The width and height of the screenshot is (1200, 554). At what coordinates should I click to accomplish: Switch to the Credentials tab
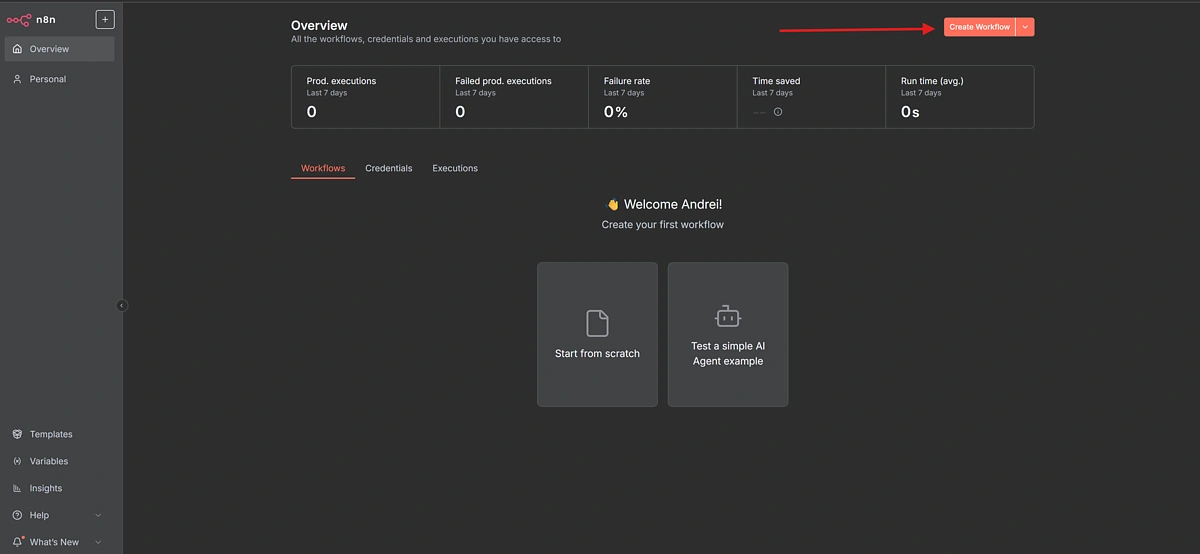click(x=388, y=168)
